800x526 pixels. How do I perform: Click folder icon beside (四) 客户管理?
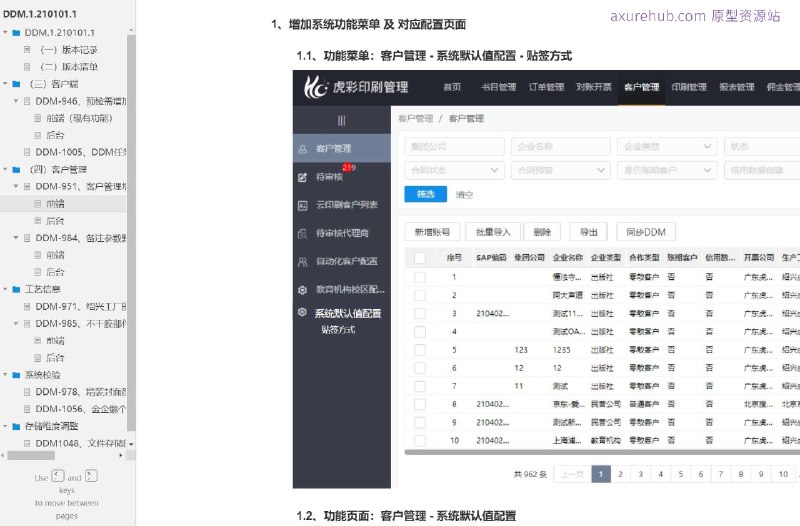click(x=16, y=169)
